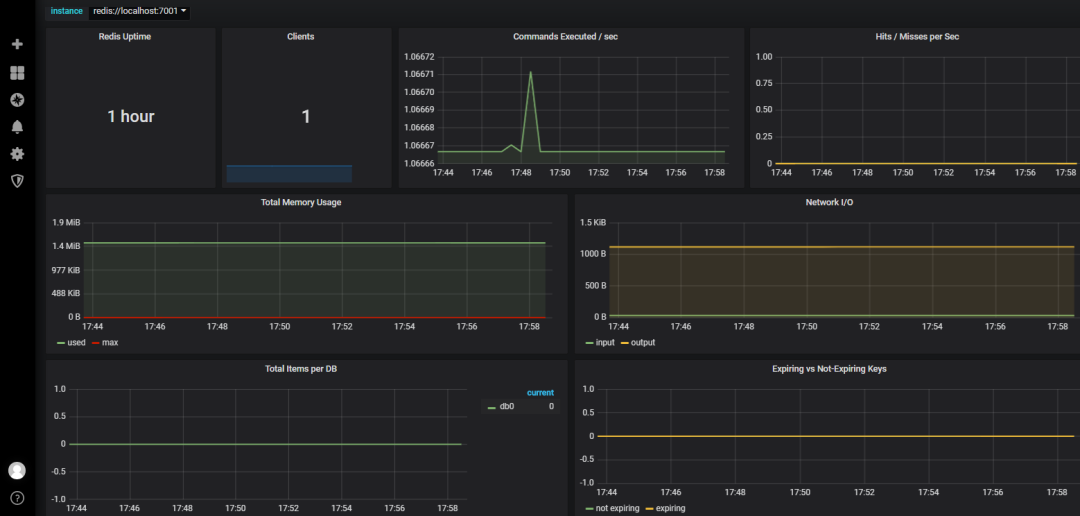Screen dimensions: 1080x516
Task: Open the user profile avatar icon
Action: [x=17, y=471]
